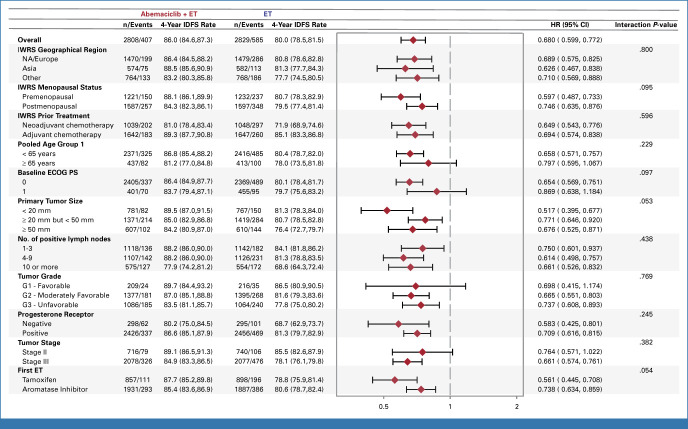Viewport: 688px width, 429px height.
Task: Click the 'IWRS Geographical Region' heading
Action: pos(62,50)
